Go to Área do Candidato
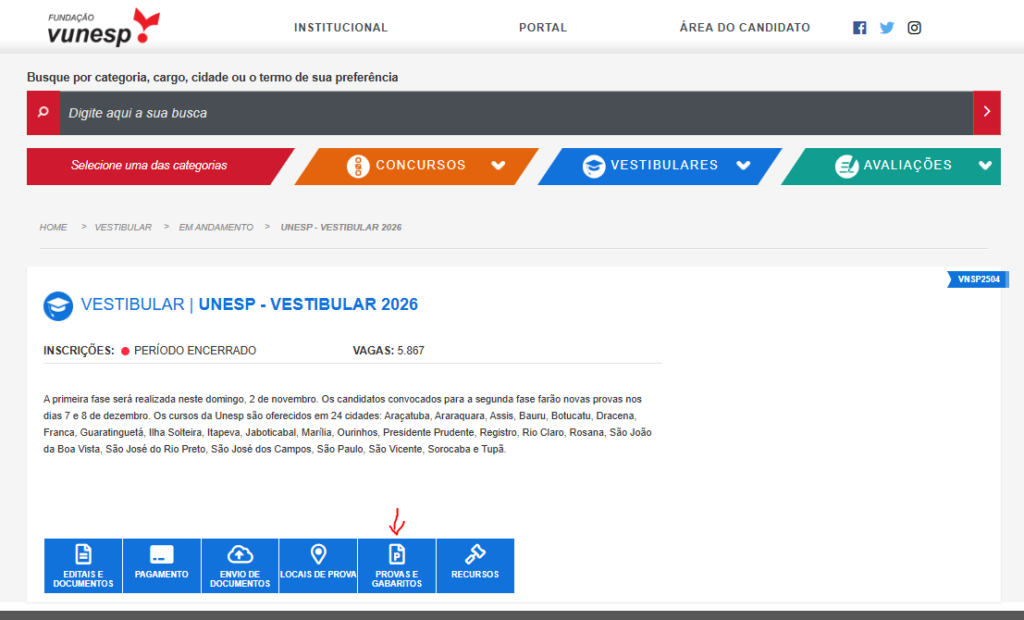The image size is (1024, 620). click(744, 28)
